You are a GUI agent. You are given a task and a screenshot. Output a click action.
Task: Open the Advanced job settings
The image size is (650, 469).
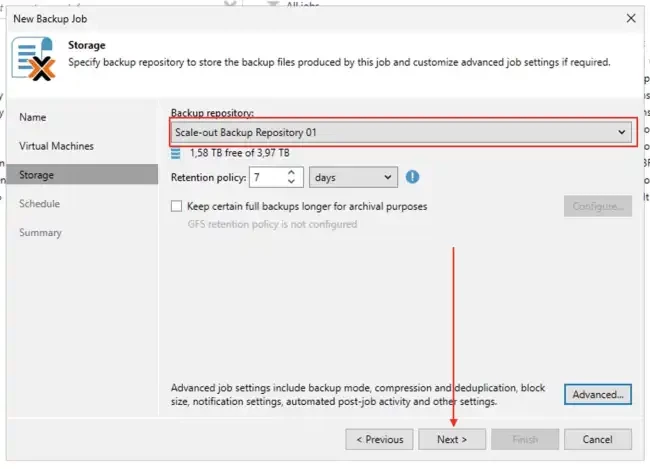click(x=598, y=394)
